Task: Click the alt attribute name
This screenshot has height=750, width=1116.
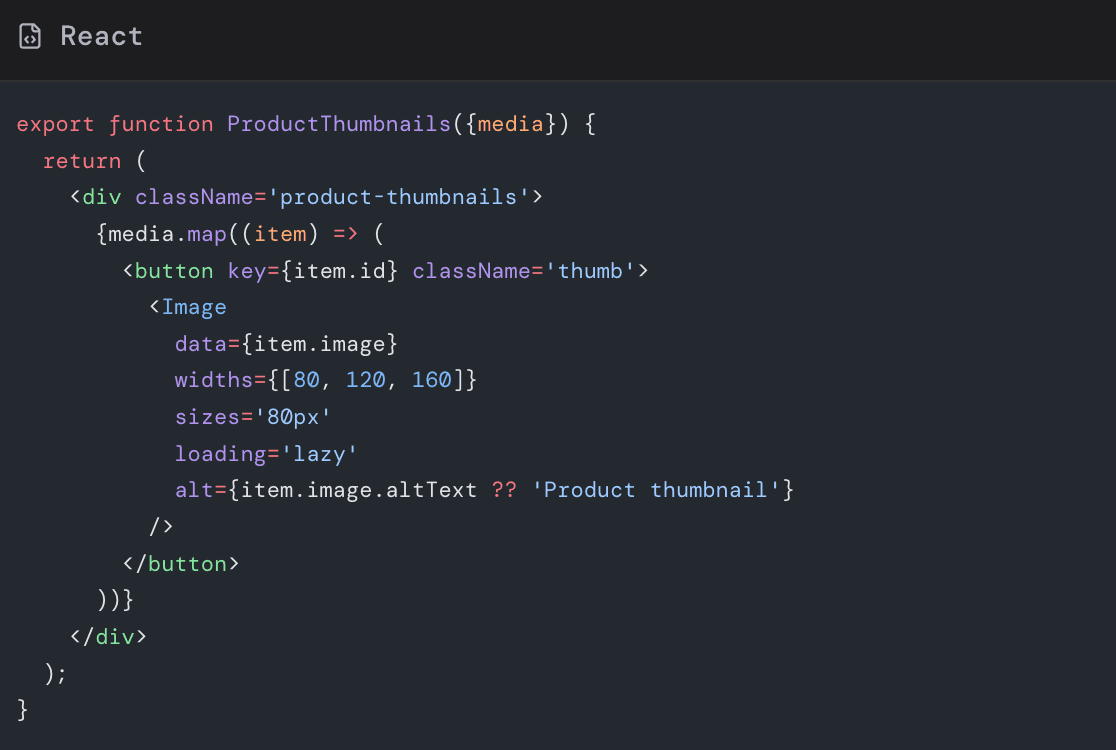Action: (x=194, y=490)
